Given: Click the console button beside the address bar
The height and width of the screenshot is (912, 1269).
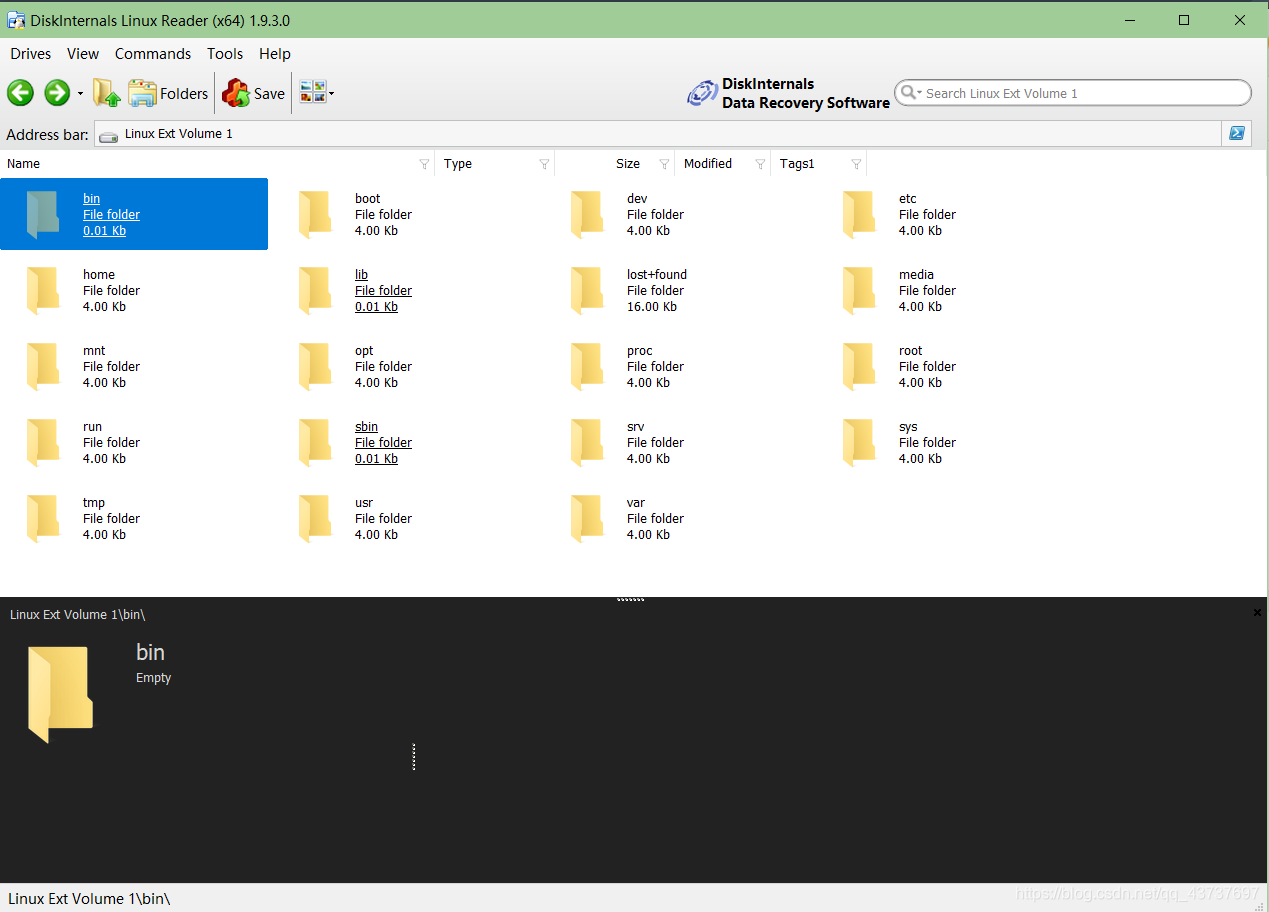Looking at the screenshot, I should coord(1237,133).
